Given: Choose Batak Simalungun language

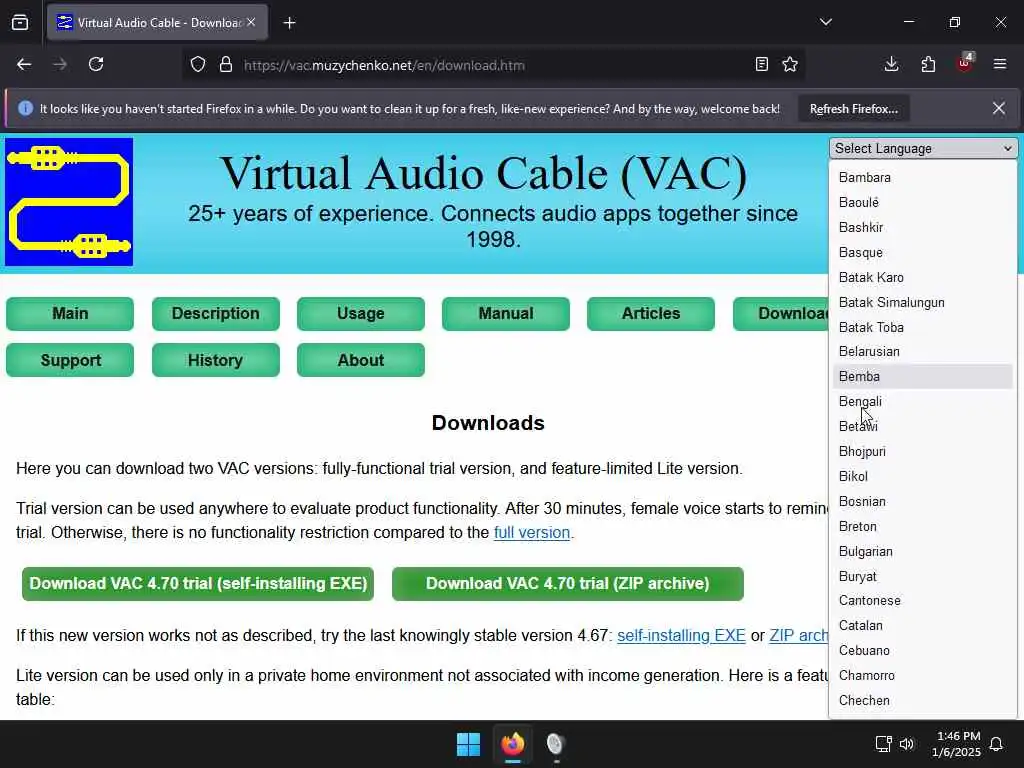Looking at the screenshot, I should tap(923, 302).
